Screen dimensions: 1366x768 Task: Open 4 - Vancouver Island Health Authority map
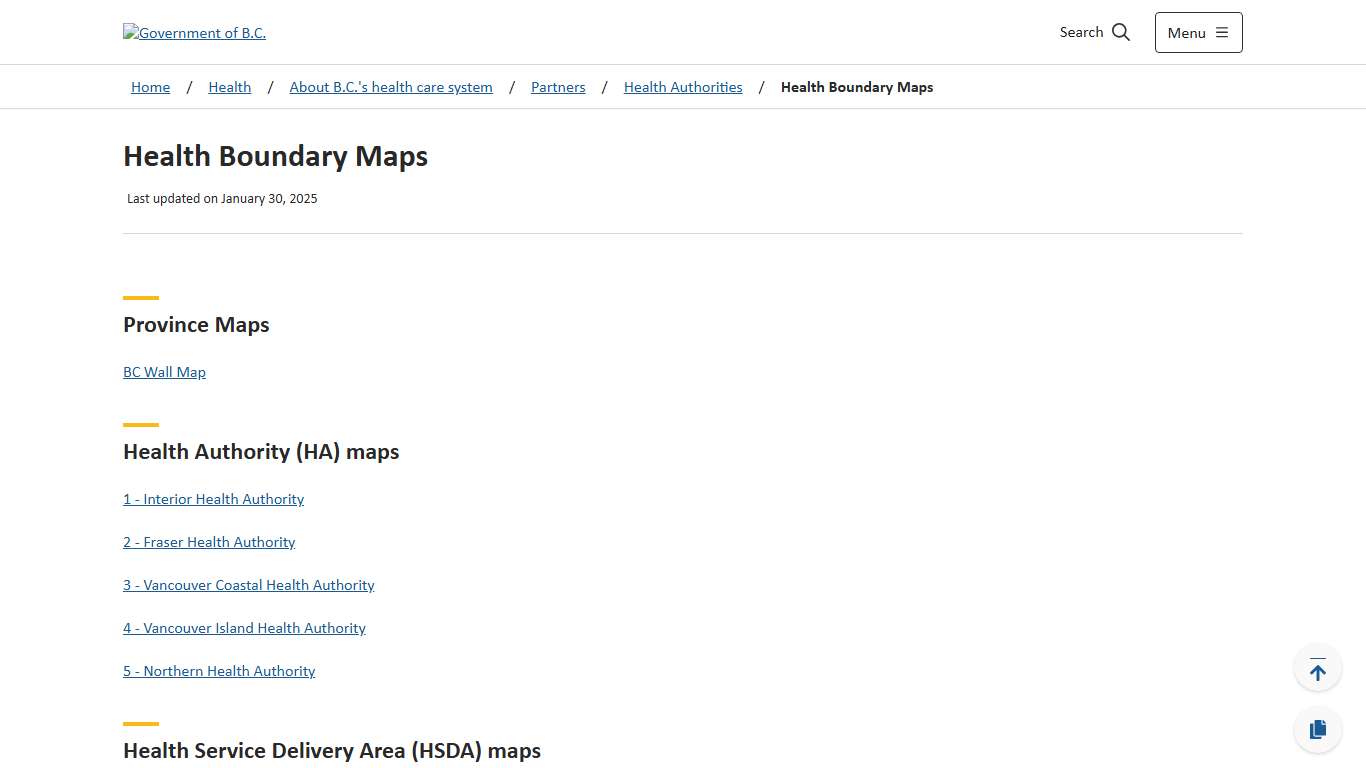point(244,628)
